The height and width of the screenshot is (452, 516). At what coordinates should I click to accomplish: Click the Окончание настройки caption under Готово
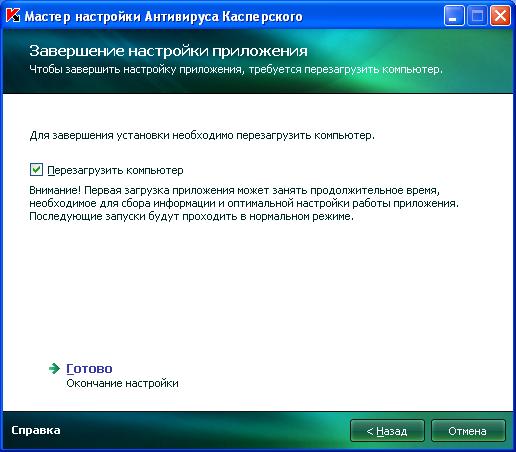pyautogui.click(x=122, y=383)
